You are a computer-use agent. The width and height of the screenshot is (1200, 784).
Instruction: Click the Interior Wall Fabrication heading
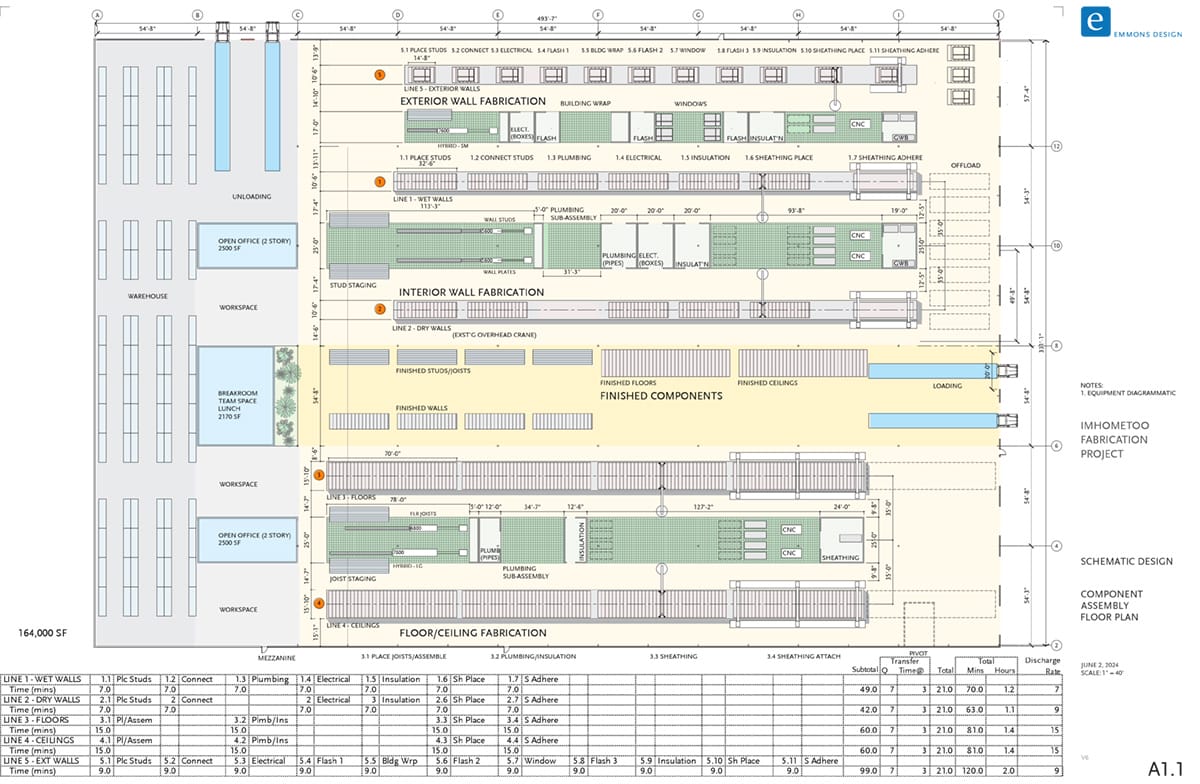coord(471,292)
